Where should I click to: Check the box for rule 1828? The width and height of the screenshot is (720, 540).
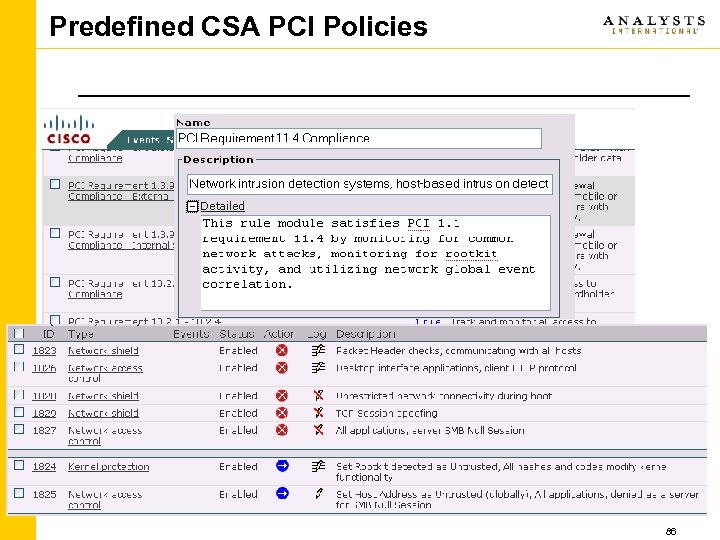click(19, 394)
